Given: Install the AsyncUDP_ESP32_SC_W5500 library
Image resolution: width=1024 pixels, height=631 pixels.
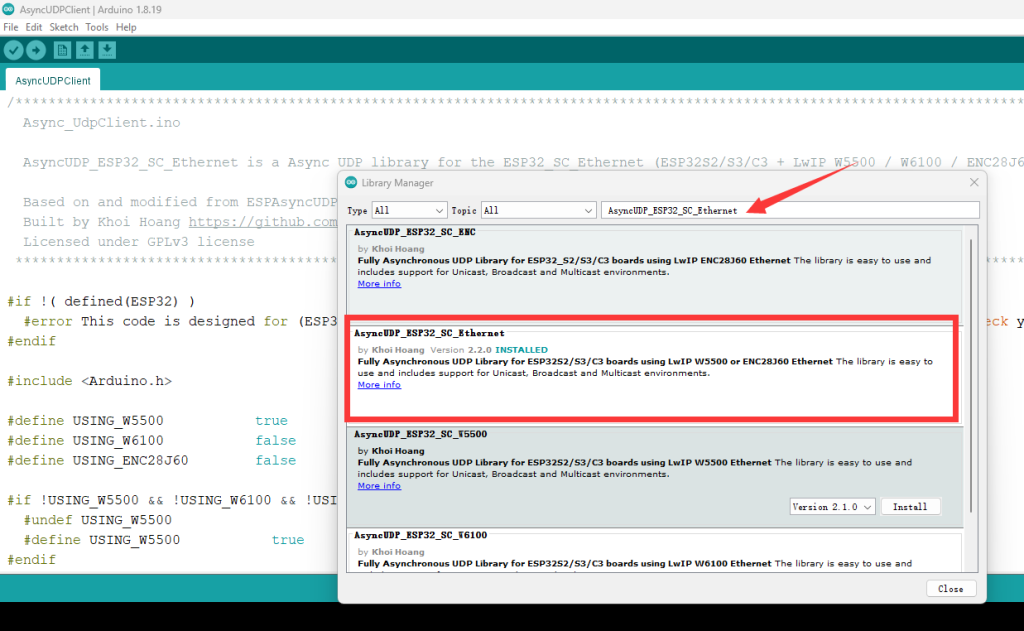Looking at the screenshot, I should coord(910,507).
